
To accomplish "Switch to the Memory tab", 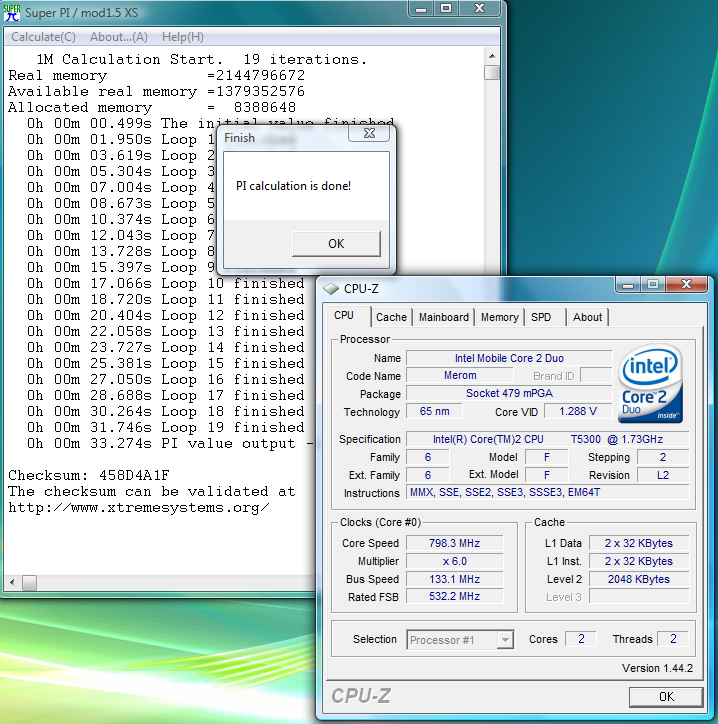I will 500,317.
